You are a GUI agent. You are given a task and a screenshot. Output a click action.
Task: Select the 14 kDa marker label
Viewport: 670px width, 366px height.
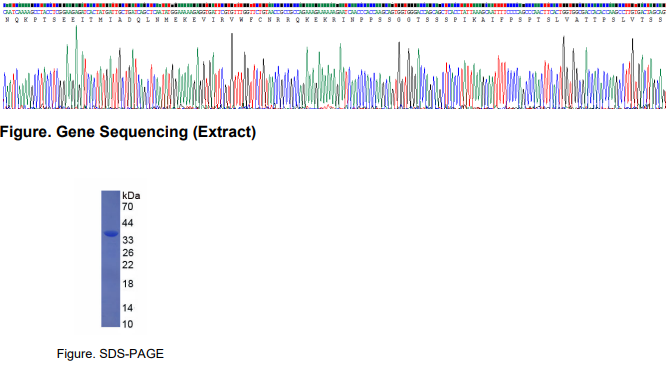(x=128, y=307)
